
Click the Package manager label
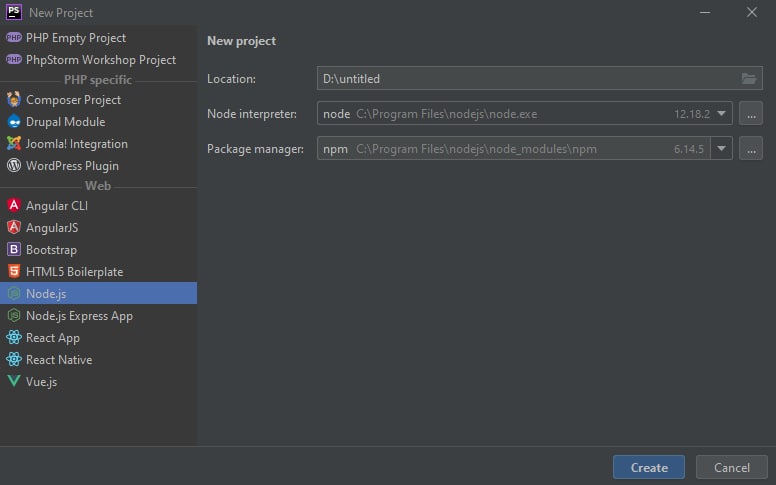pyautogui.click(x=255, y=148)
